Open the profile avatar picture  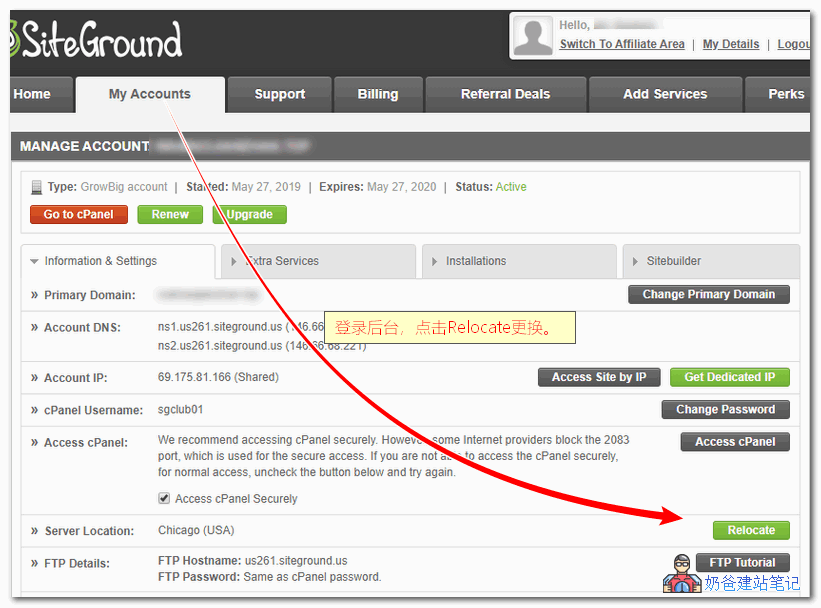coord(532,35)
